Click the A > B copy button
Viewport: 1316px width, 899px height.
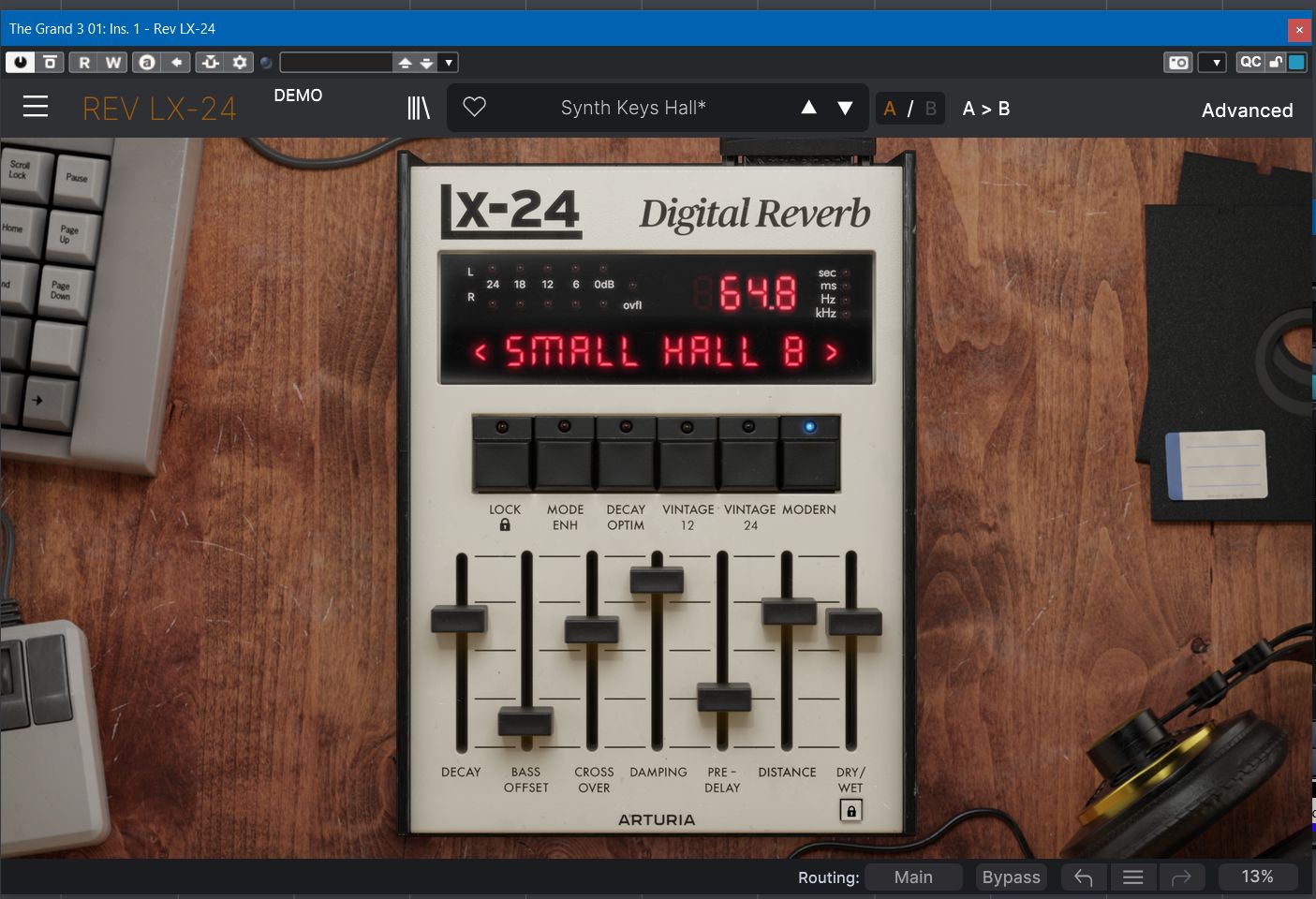(x=986, y=109)
